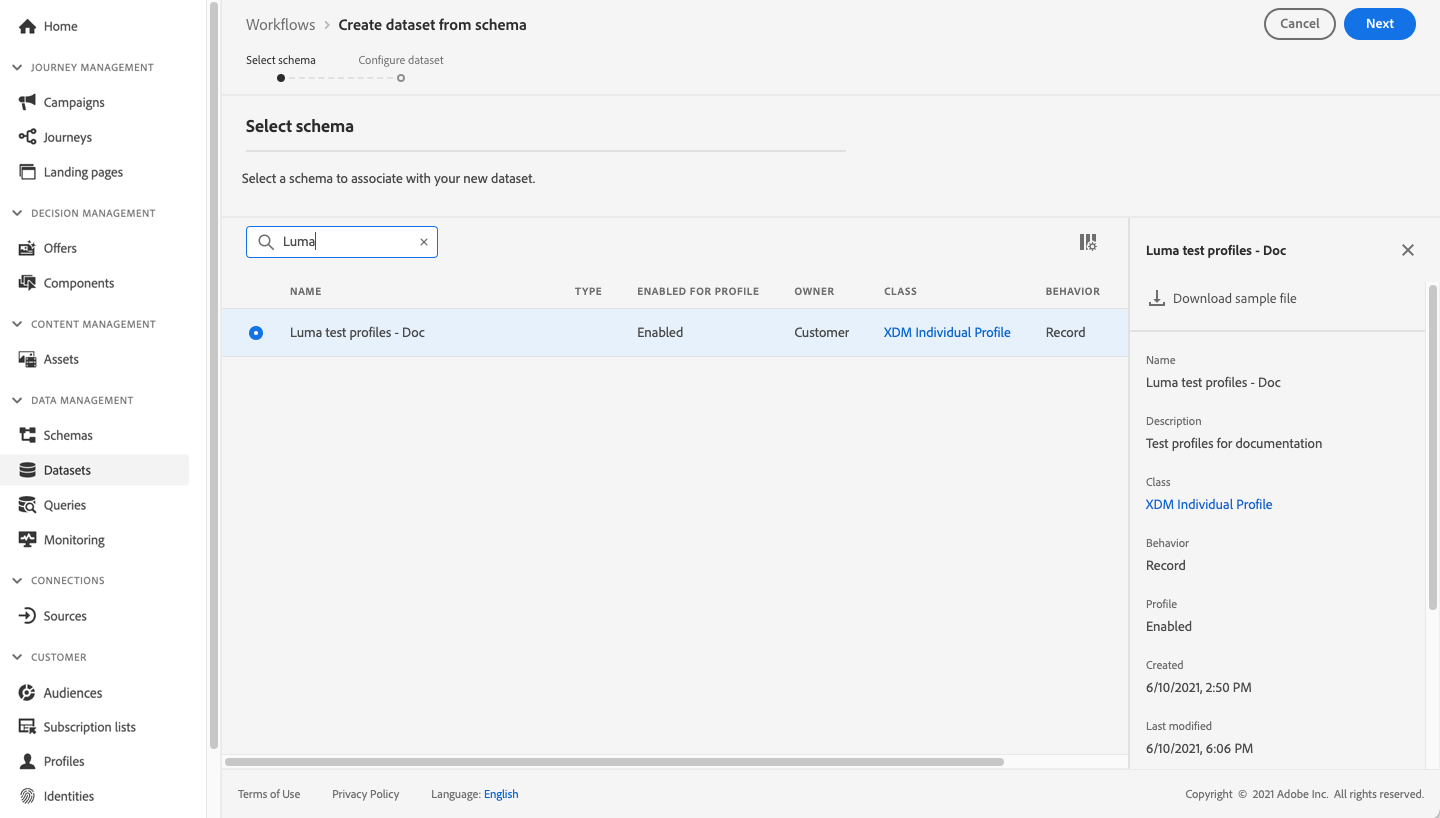Viewport: 1440px width, 818px height.
Task: Close the schema details panel
Action: point(1408,250)
